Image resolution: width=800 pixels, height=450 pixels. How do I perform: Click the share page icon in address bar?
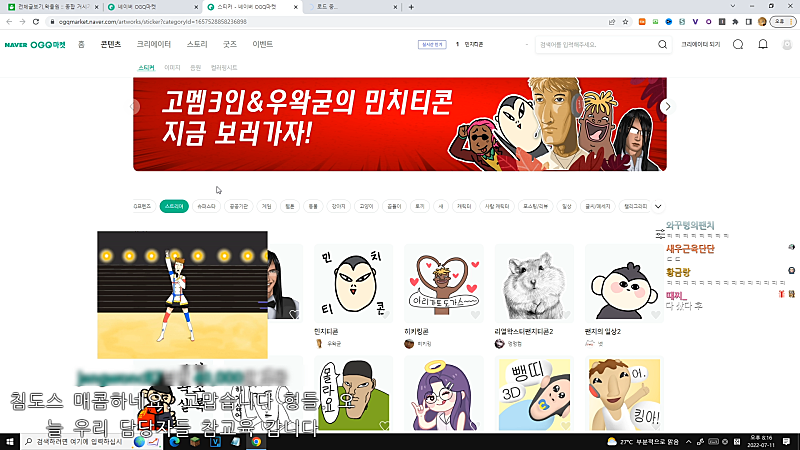pyautogui.click(x=612, y=22)
